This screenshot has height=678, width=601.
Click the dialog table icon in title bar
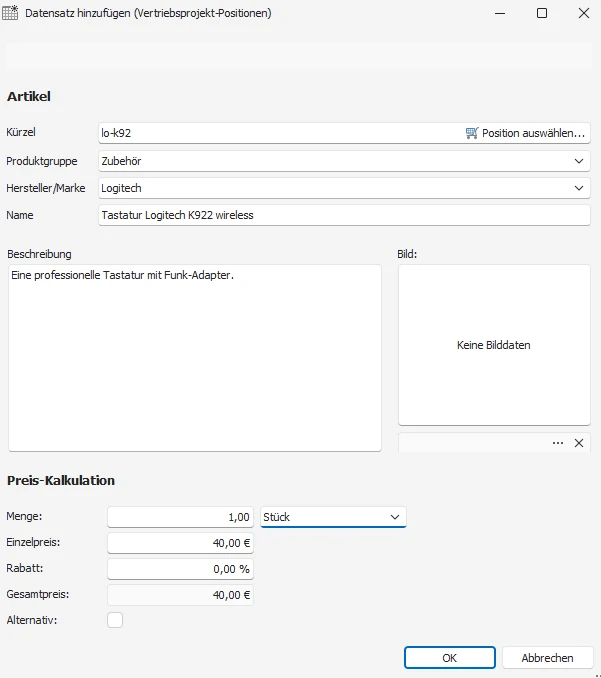tap(10, 13)
